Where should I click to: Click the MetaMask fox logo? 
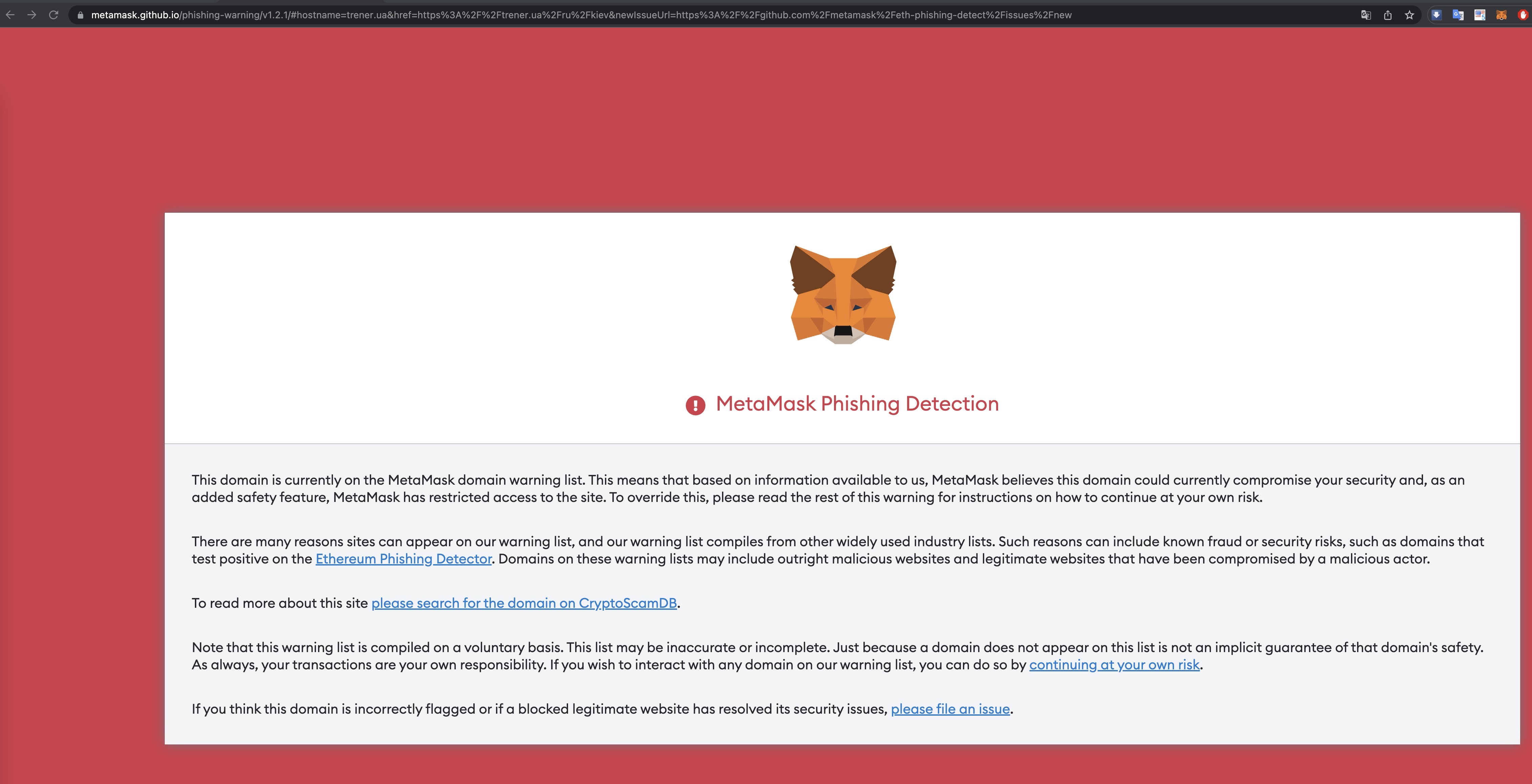point(843,294)
